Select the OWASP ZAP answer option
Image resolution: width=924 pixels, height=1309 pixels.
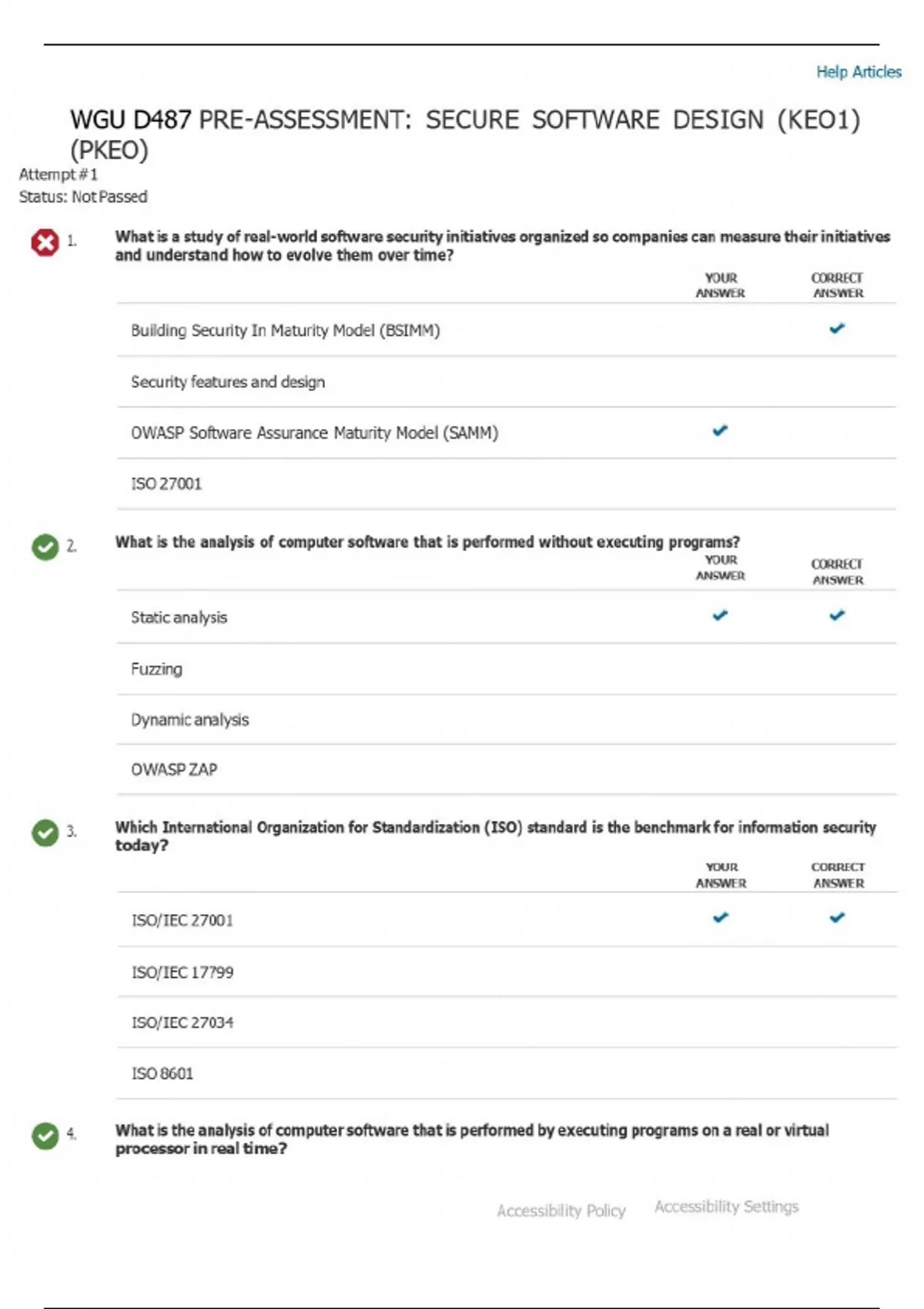[174, 769]
